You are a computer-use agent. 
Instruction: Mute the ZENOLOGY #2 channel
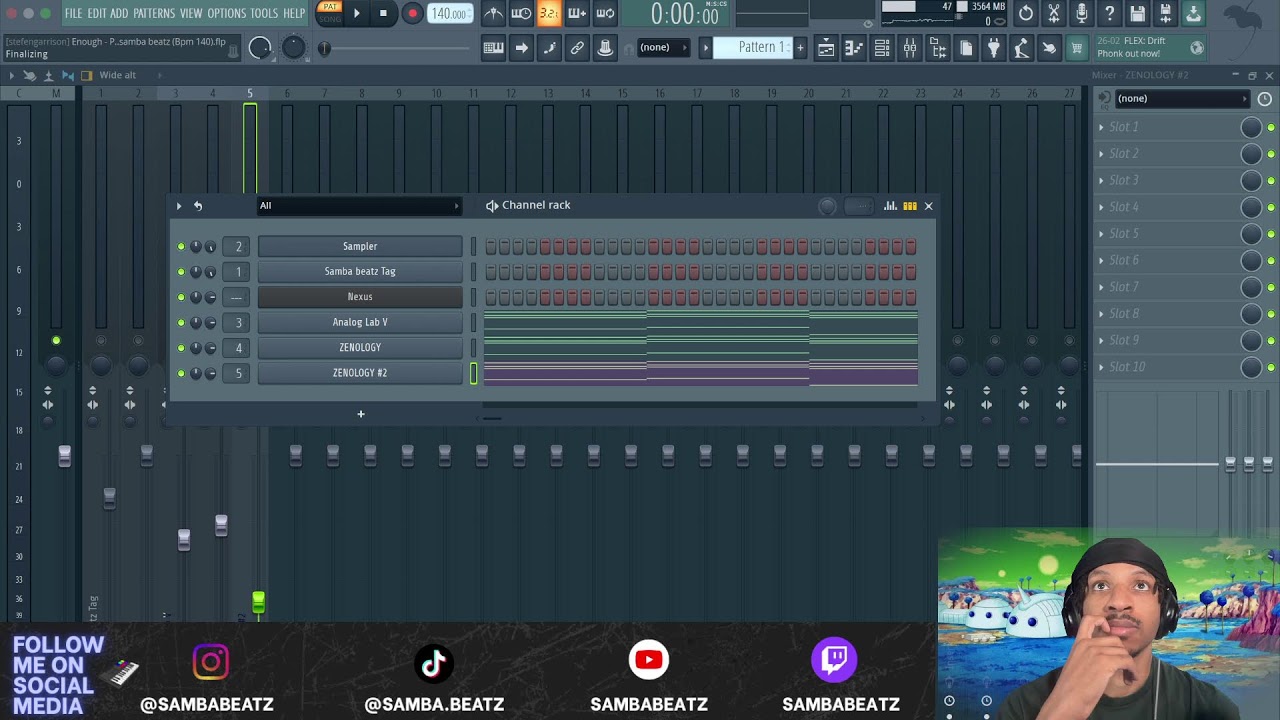[x=181, y=373]
